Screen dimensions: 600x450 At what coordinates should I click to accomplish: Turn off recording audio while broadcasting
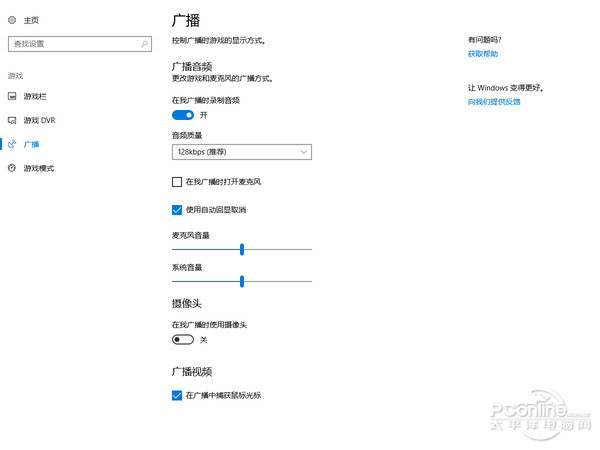(x=183, y=115)
